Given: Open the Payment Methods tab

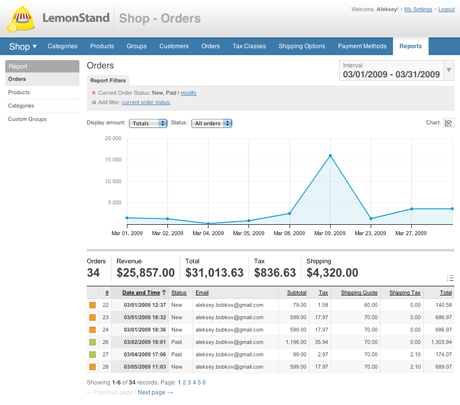Looking at the screenshot, I should pyautogui.click(x=362, y=46).
